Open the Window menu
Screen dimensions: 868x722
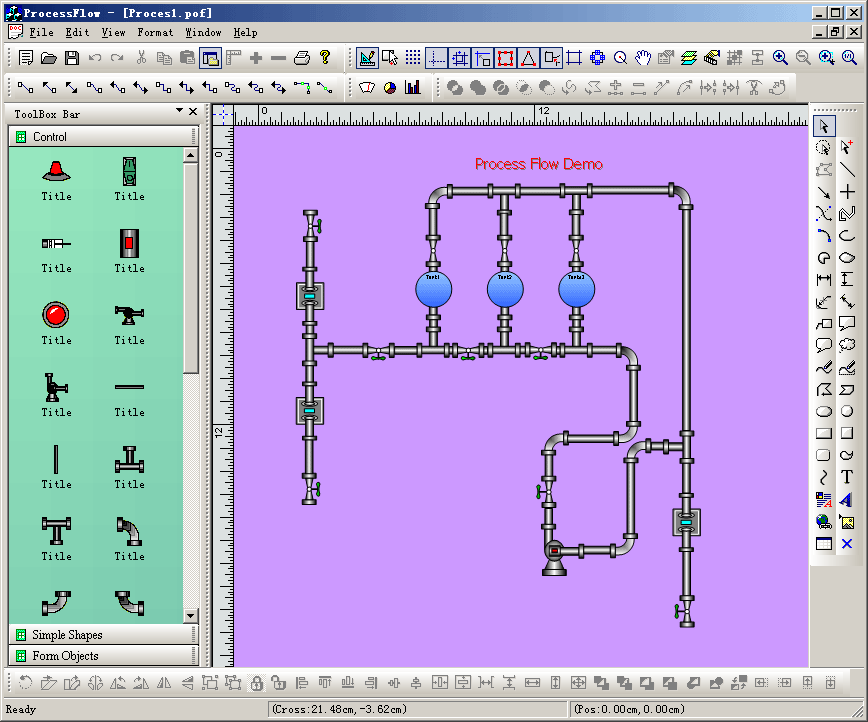[203, 33]
